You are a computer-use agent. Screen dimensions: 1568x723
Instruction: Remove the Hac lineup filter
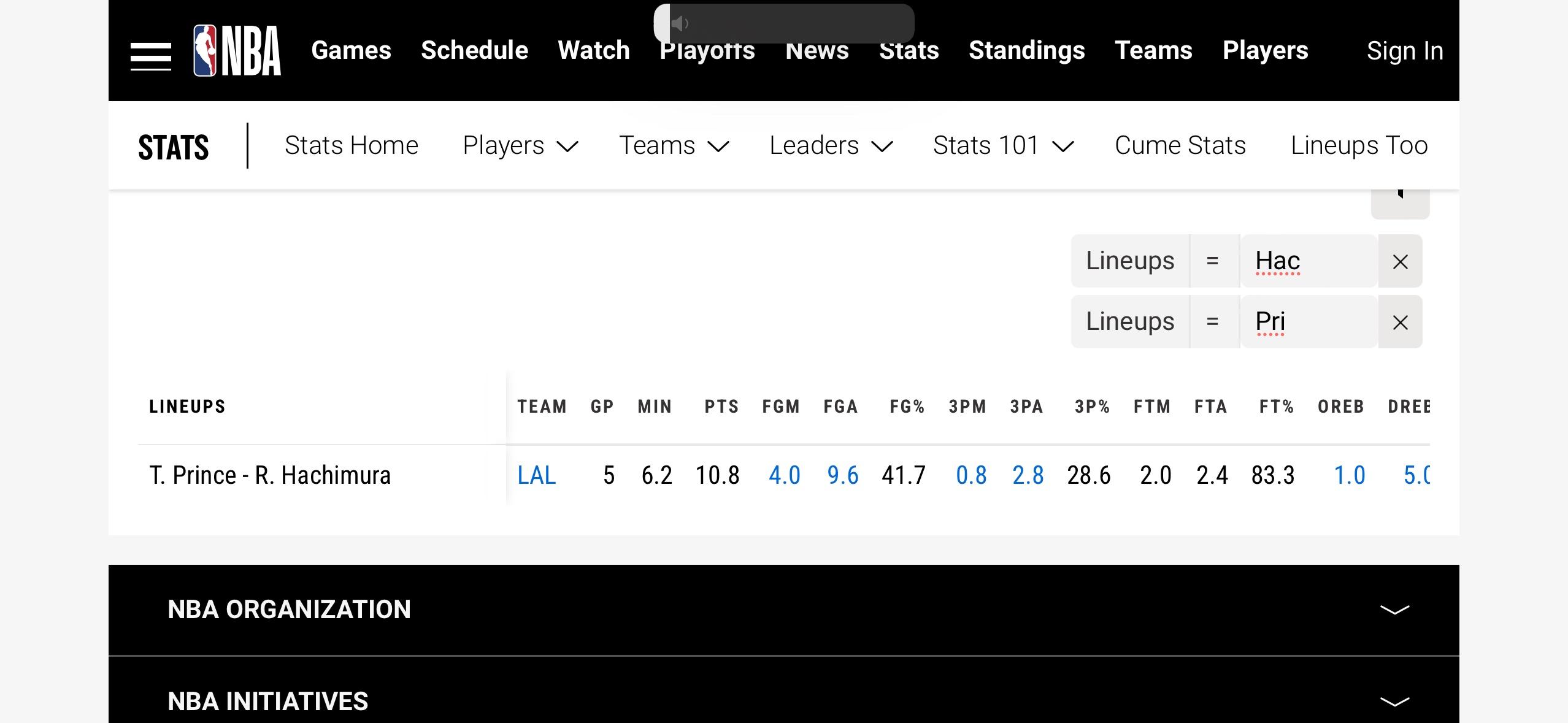coord(1400,262)
